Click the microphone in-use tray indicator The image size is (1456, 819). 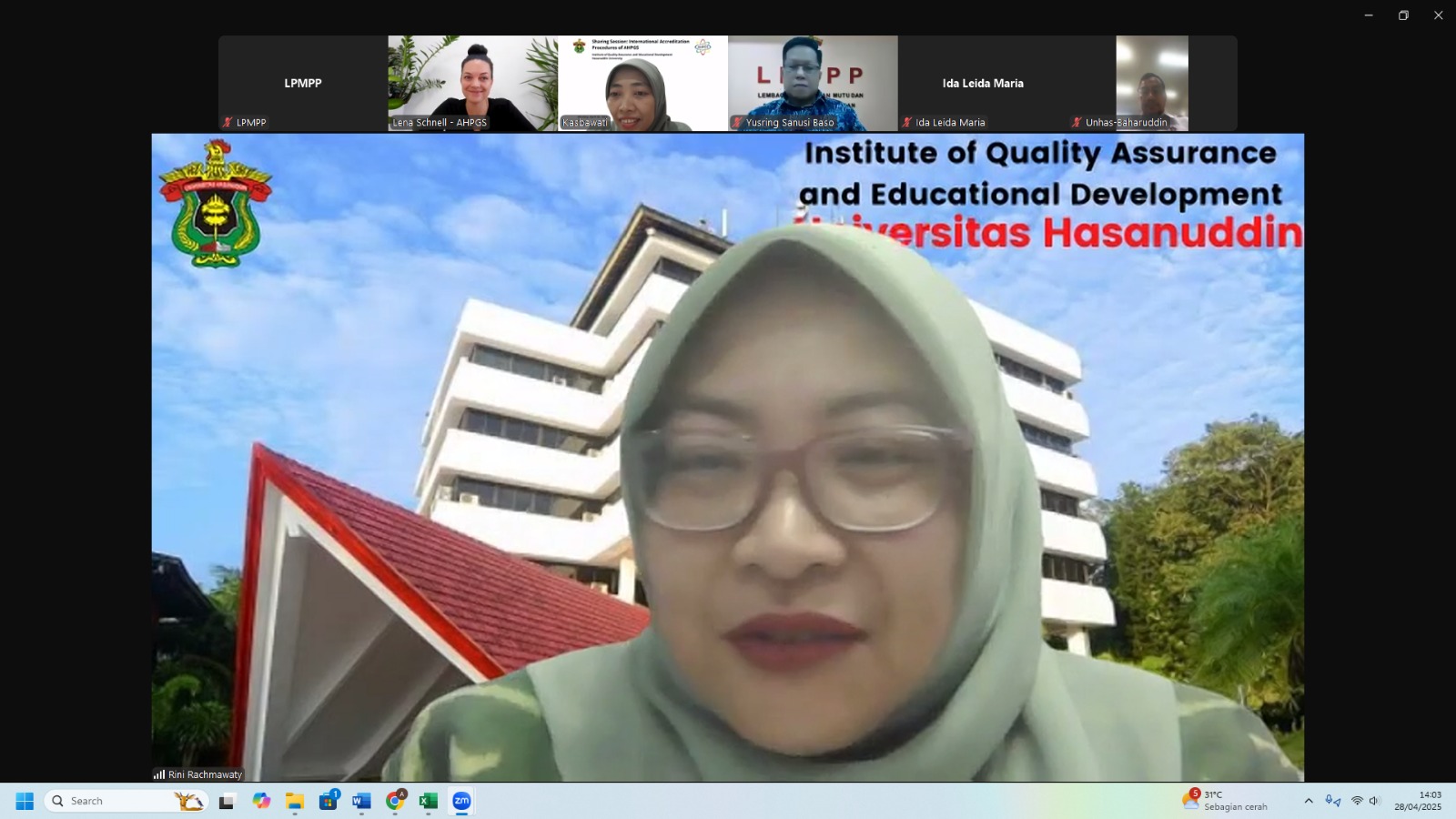(x=1333, y=801)
